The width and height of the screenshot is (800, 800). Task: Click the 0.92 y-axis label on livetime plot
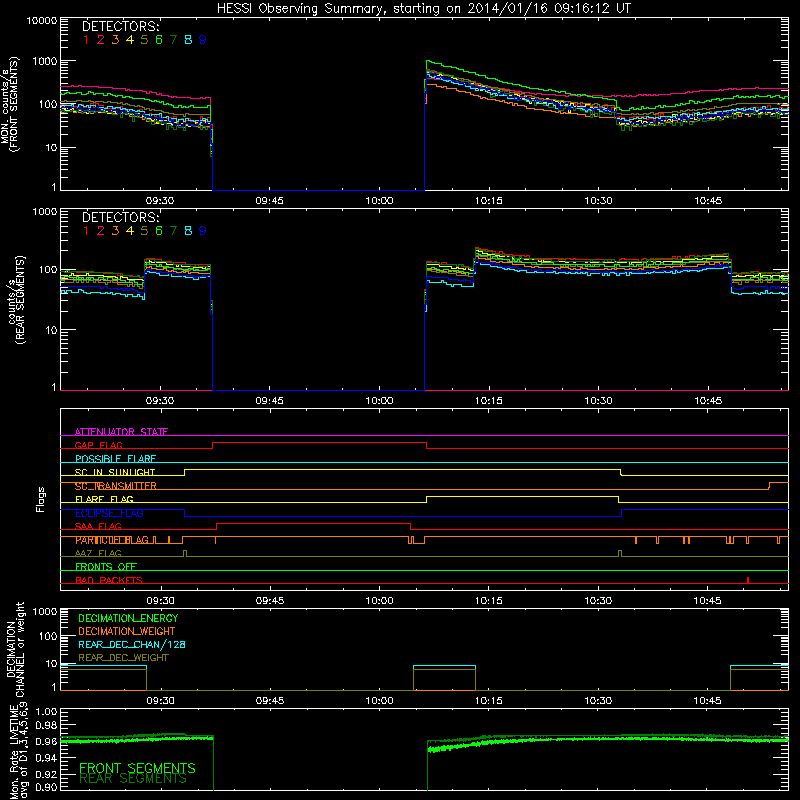[x=45, y=774]
